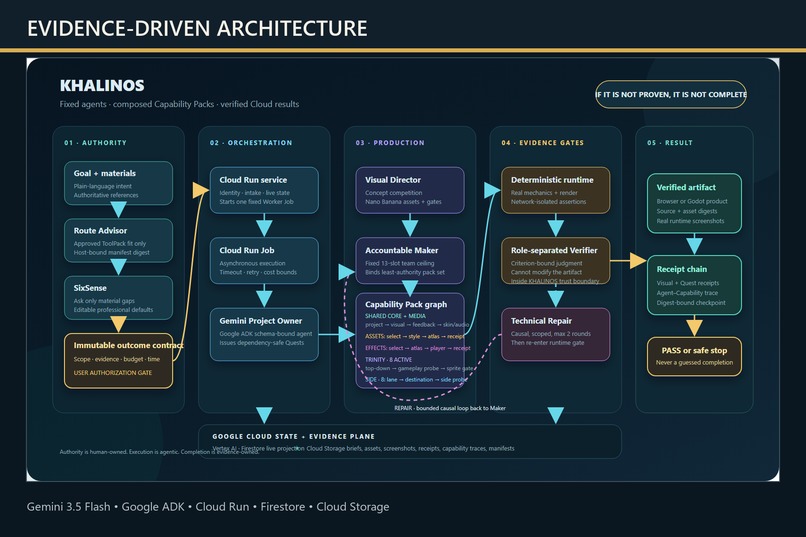Click 'Cannot modify the artifact' line

tap(546, 272)
